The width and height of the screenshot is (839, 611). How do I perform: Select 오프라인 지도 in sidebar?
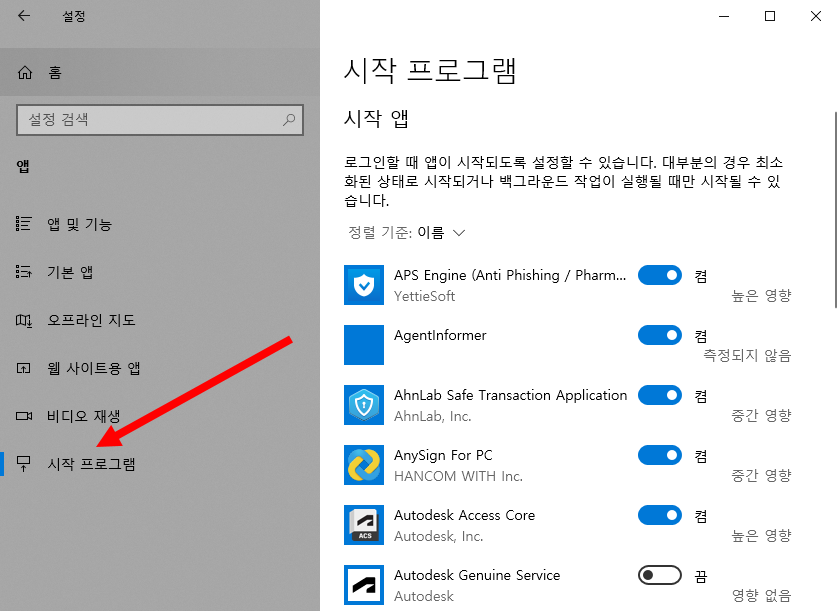159,320
